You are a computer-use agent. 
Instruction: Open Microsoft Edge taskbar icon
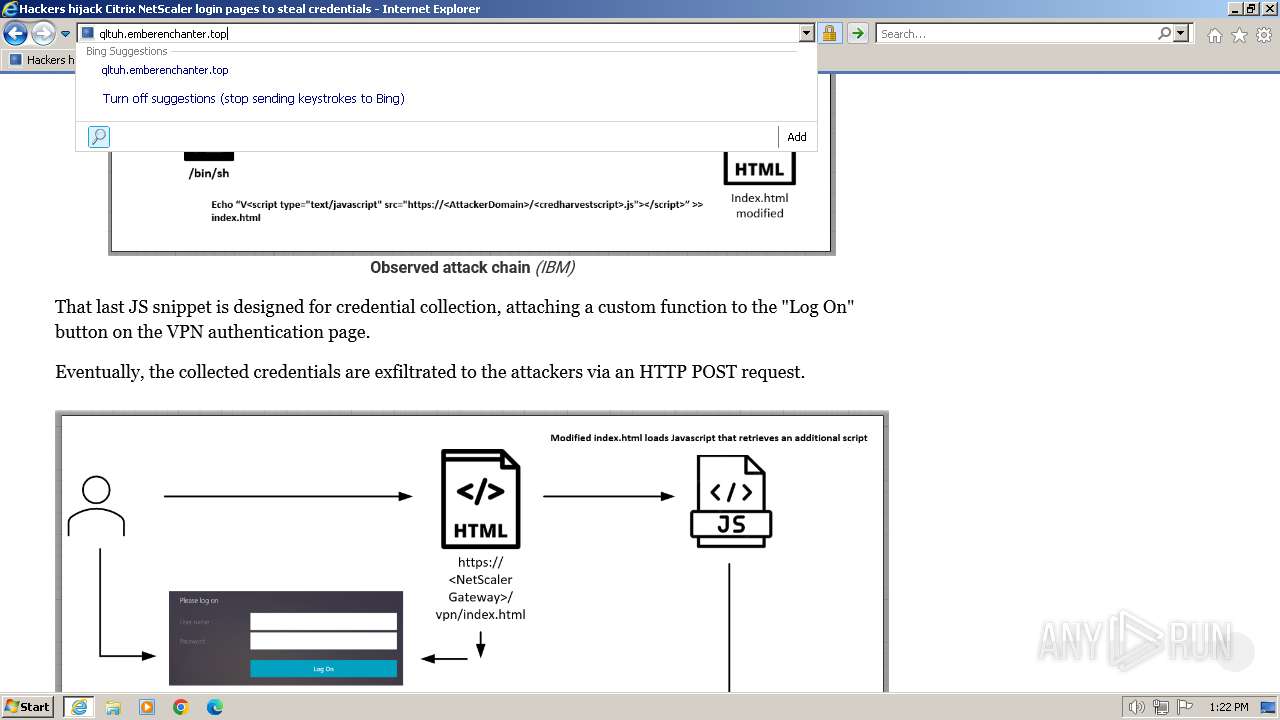tap(215, 707)
